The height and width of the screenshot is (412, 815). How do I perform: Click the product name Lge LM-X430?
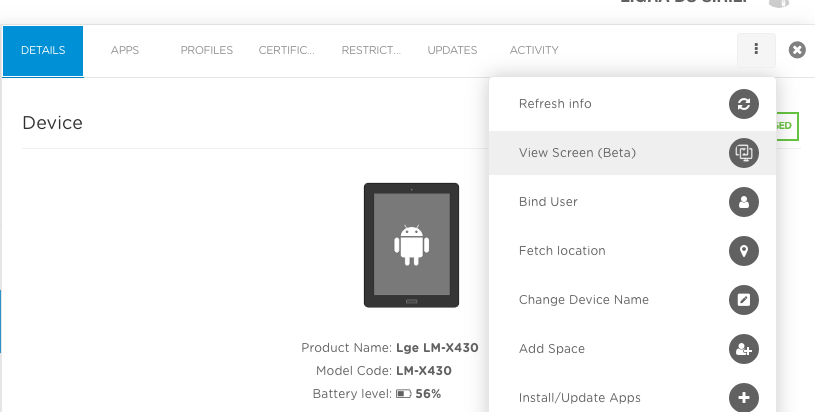coord(437,348)
